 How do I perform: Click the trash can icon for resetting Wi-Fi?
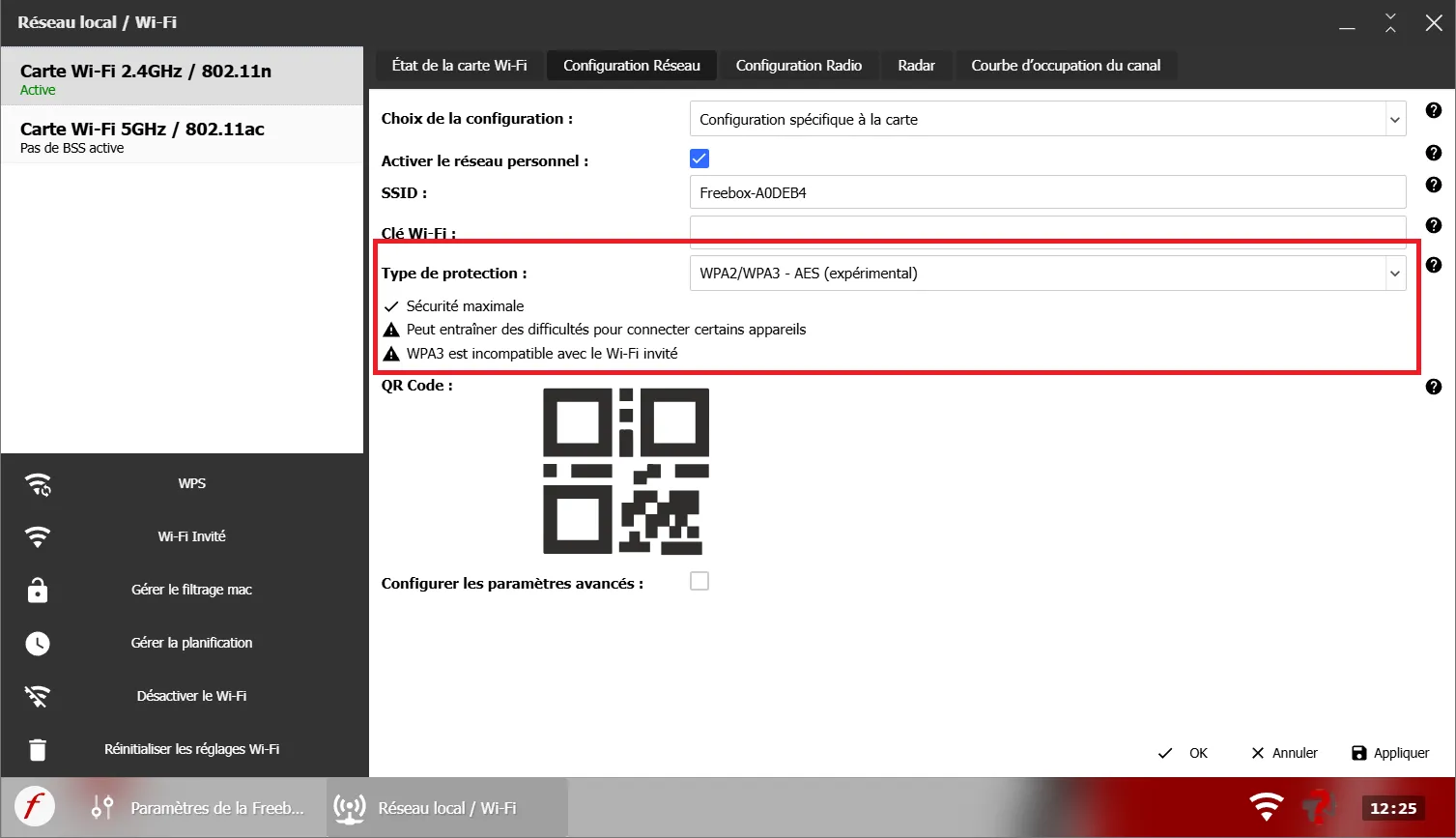tap(38, 750)
